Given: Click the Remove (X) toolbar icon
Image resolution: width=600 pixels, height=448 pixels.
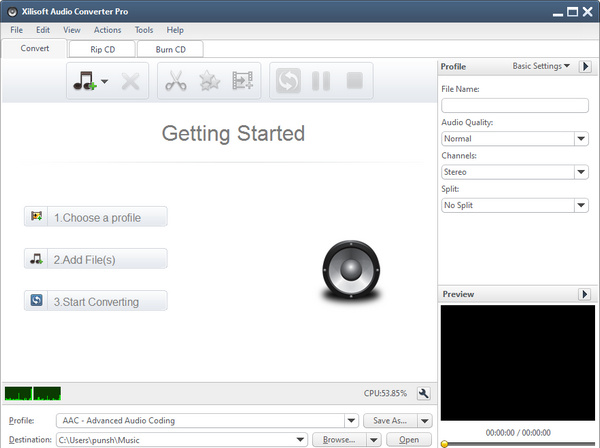Looking at the screenshot, I should [130, 81].
